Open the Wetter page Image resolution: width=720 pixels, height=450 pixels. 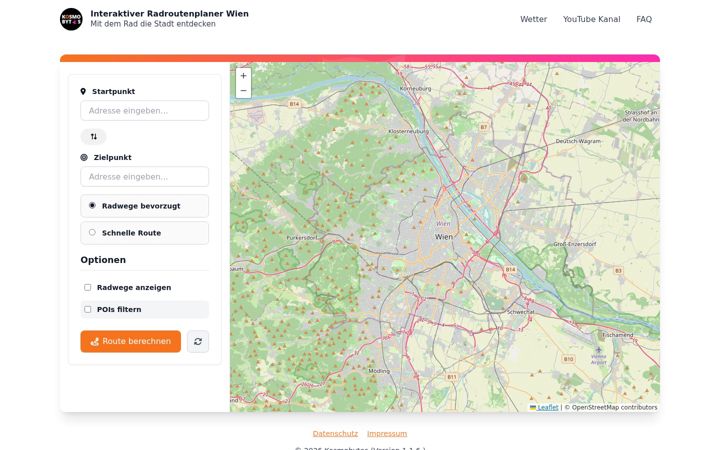[x=534, y=19]
